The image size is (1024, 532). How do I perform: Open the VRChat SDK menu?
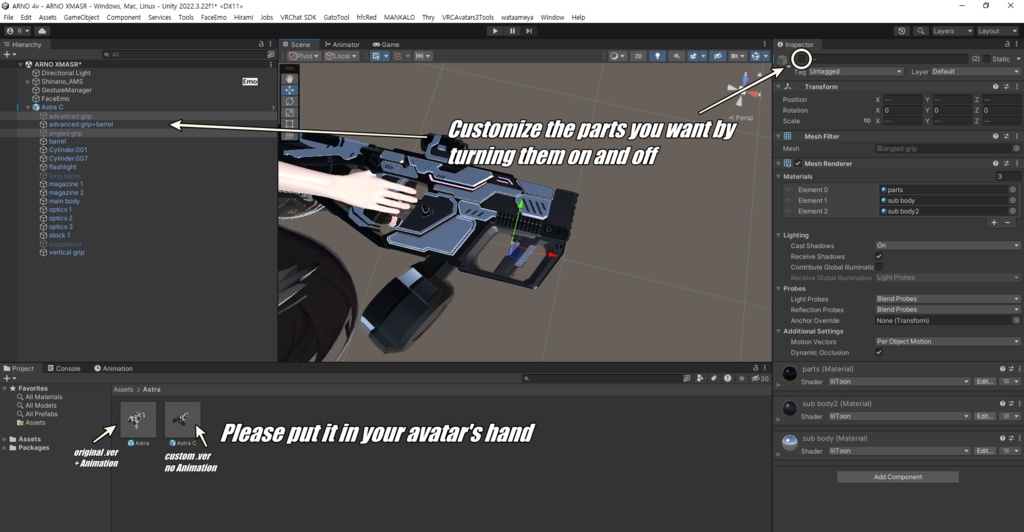coord(298,18)
